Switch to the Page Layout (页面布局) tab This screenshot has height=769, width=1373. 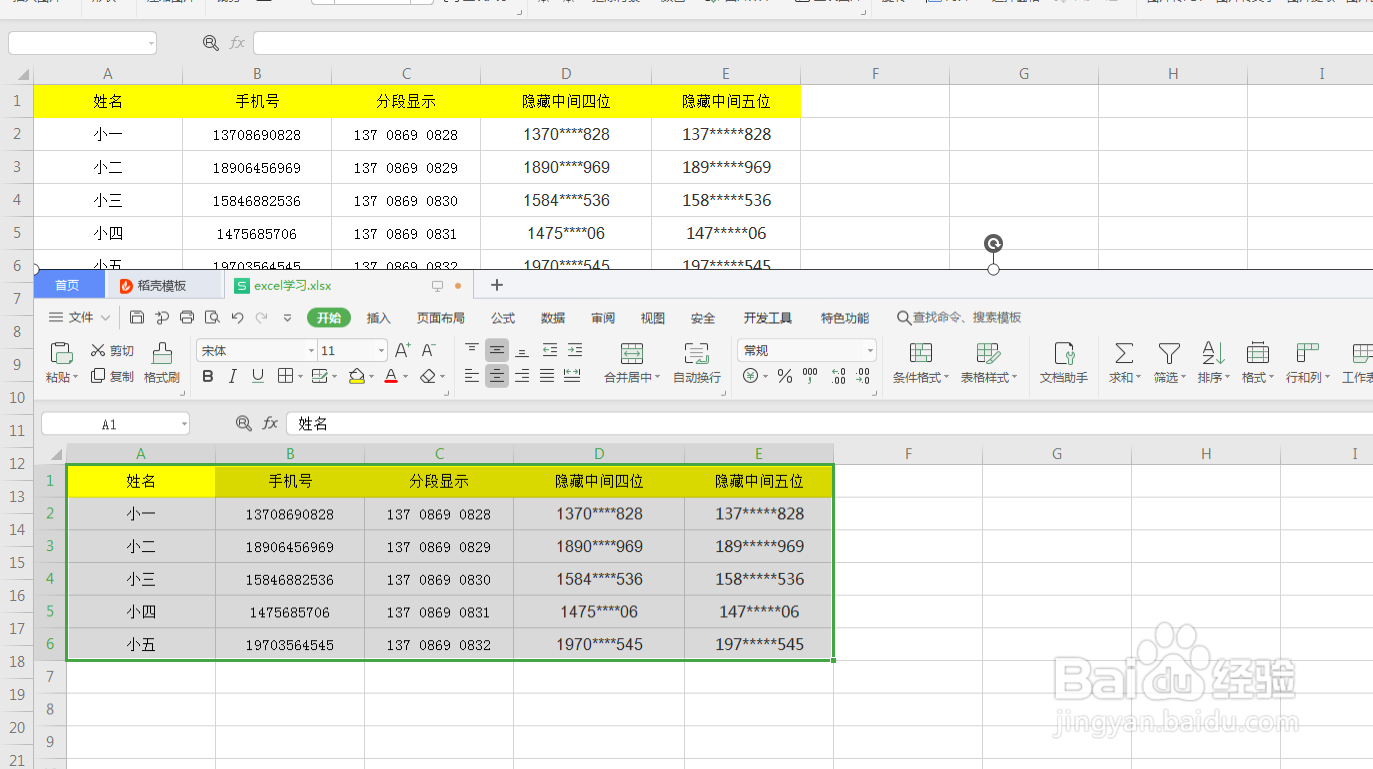[441, 318]
